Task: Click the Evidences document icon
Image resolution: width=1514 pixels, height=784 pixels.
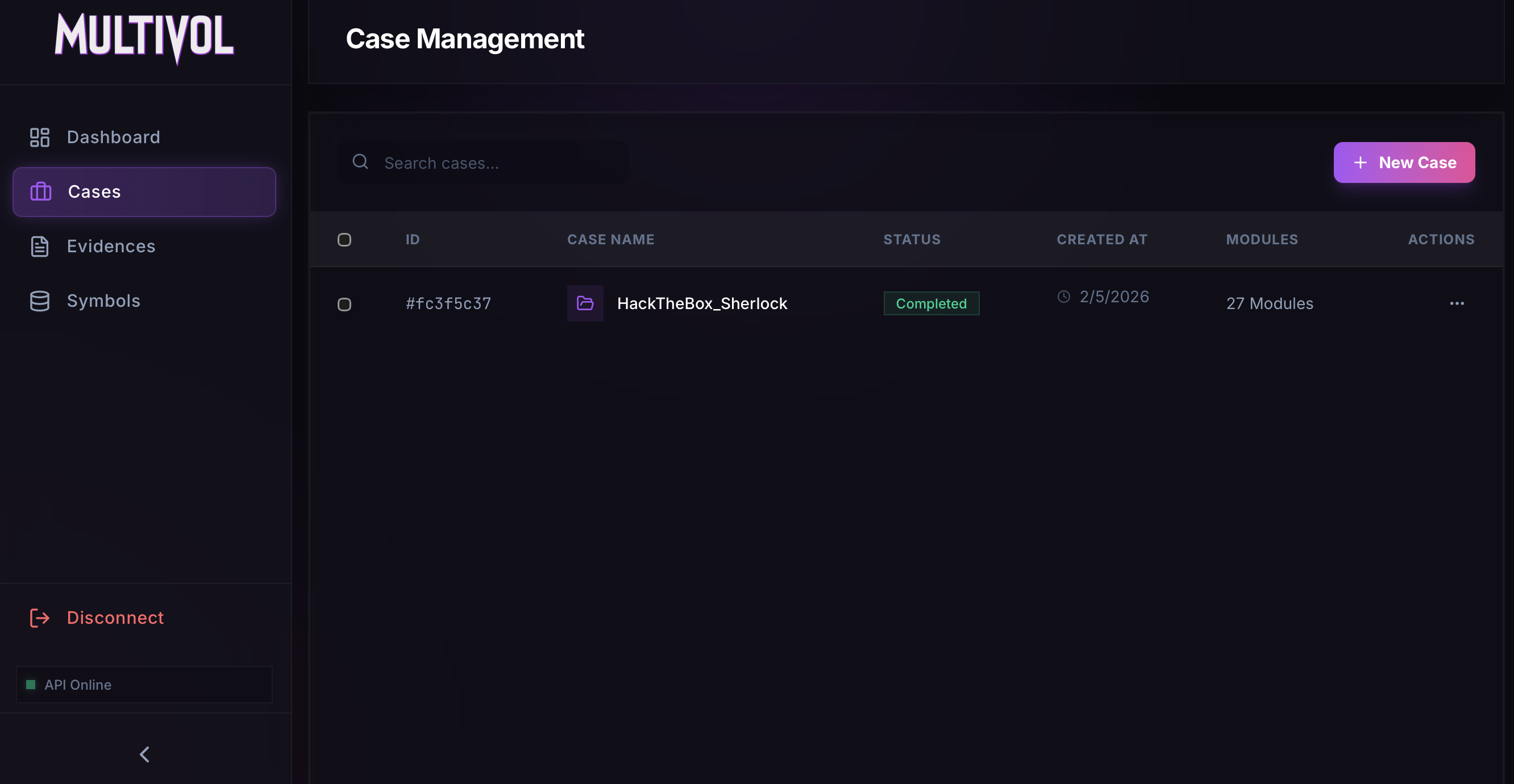Action: [x=39, y=246]
